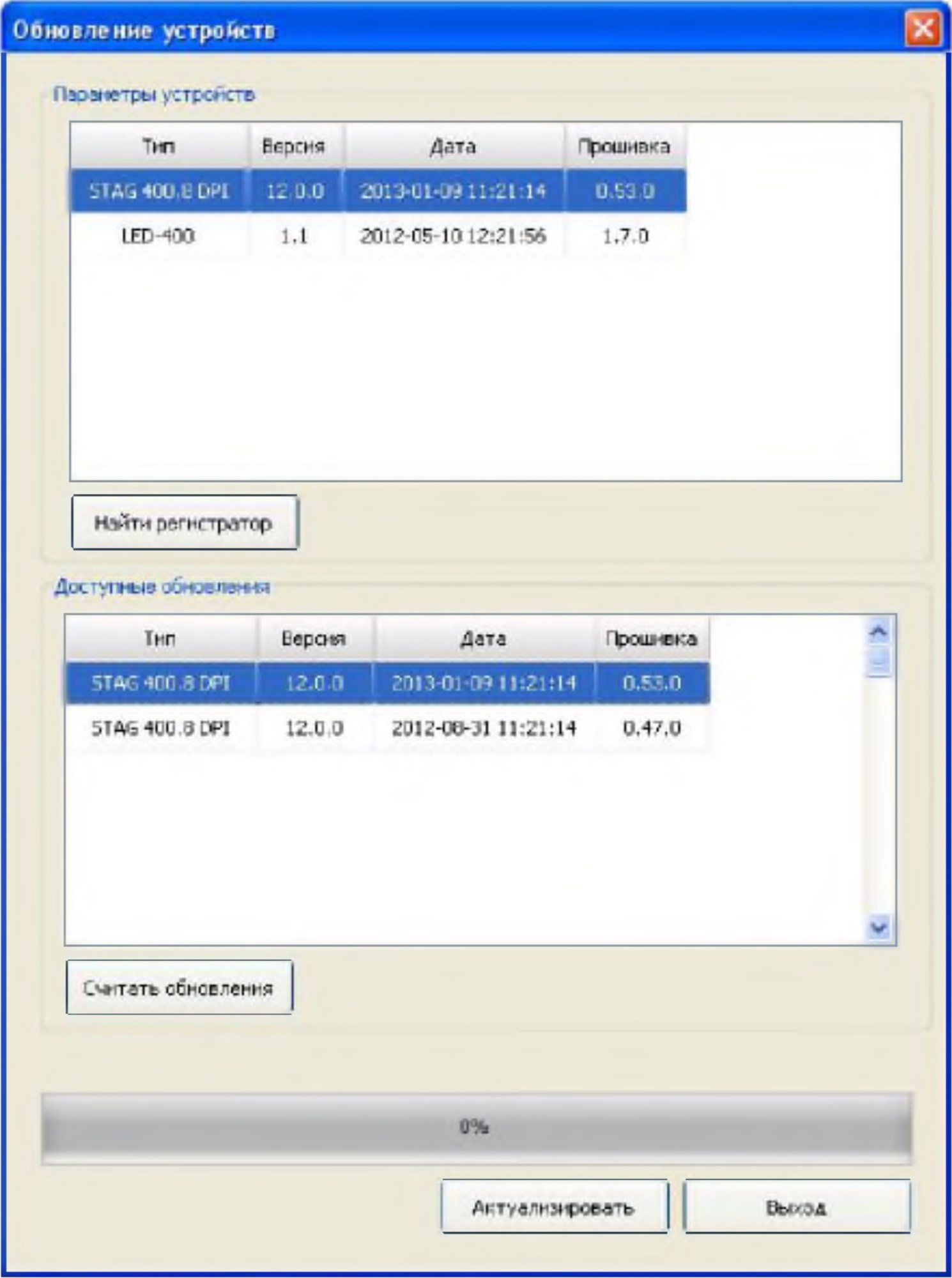Click version 12.0.0 in the 0.47.0 update row
Image resolution: width=952 pixels, height=1278 pixels.
click(314, 728)
